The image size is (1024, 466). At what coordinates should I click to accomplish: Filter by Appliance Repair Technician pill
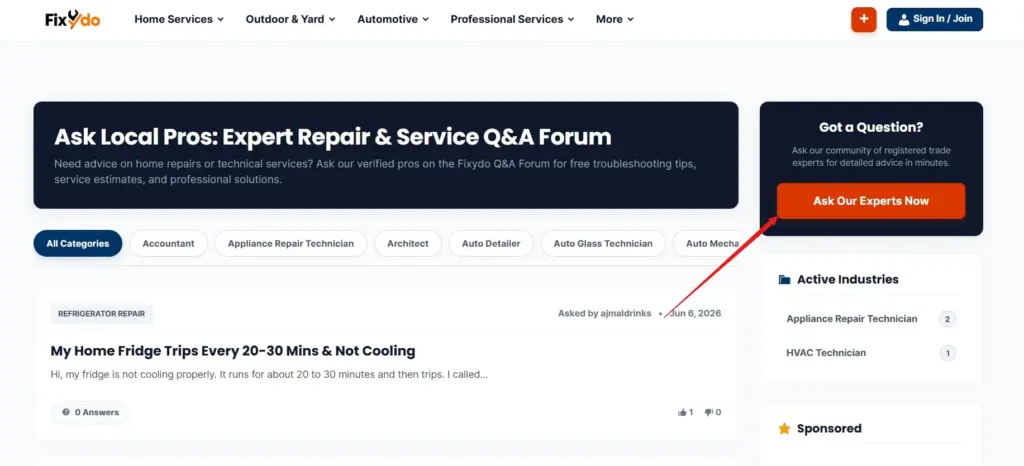(x=291, y=243)
